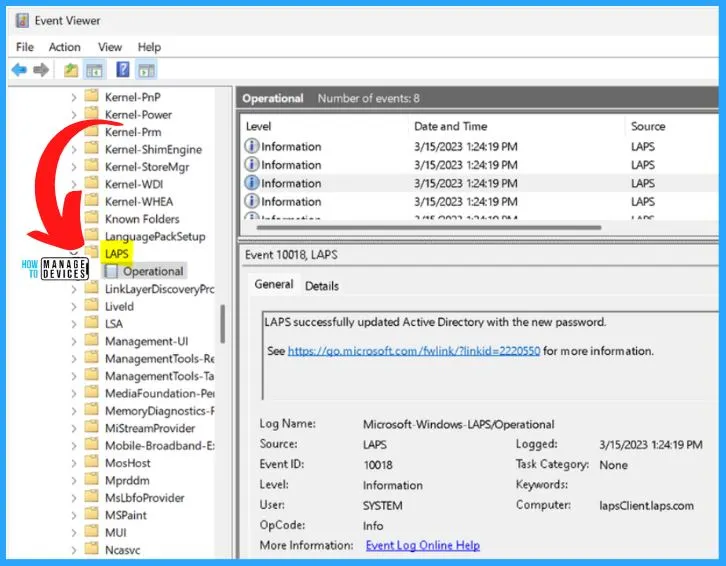
Task: Sort events by Date and Time column
Action: pos(450,126)
